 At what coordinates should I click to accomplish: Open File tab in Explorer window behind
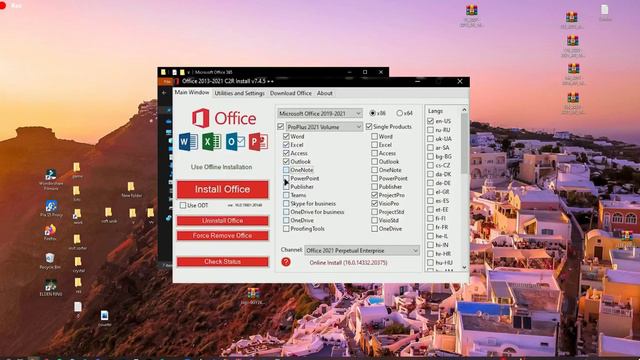pyautogui.click(x=166, y=82)
